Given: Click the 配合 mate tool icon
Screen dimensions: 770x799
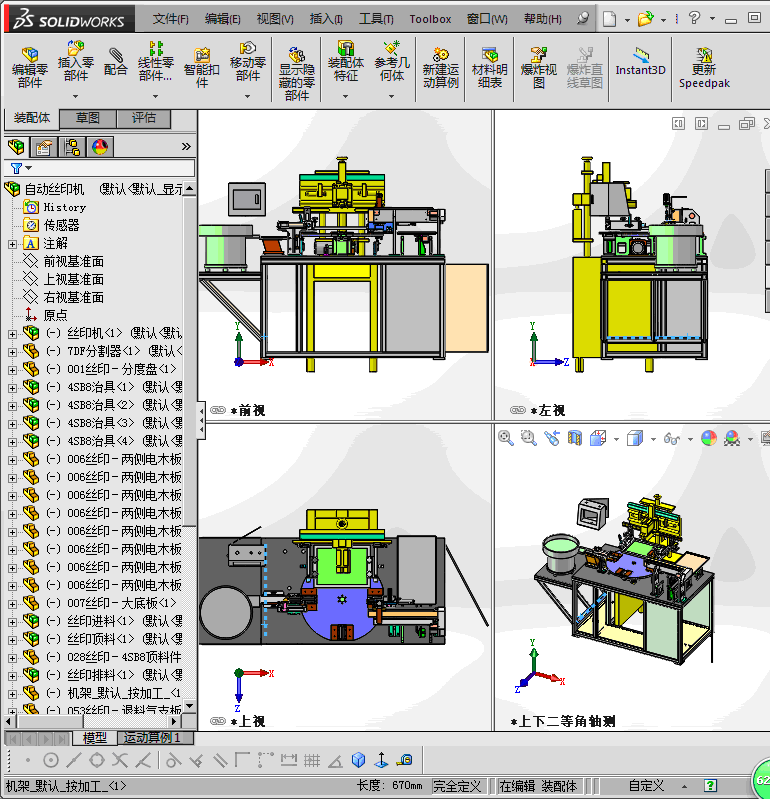Looking at the screenshot, I should click(x=116, y=62).
